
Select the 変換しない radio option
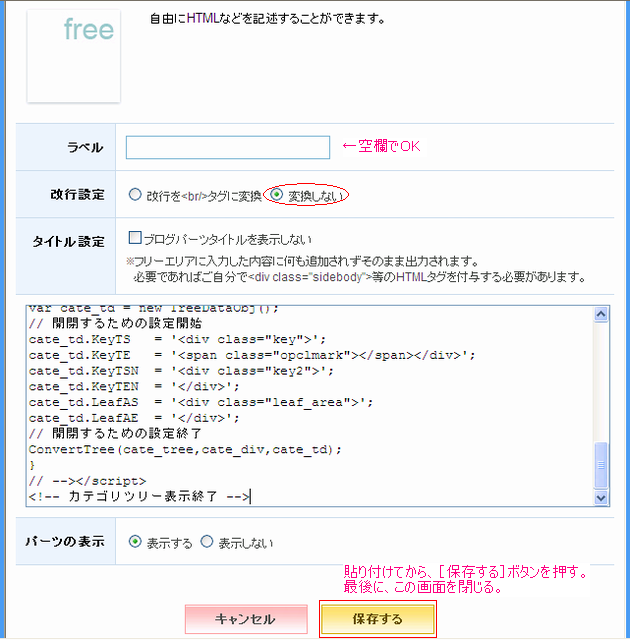coord(277,195)
